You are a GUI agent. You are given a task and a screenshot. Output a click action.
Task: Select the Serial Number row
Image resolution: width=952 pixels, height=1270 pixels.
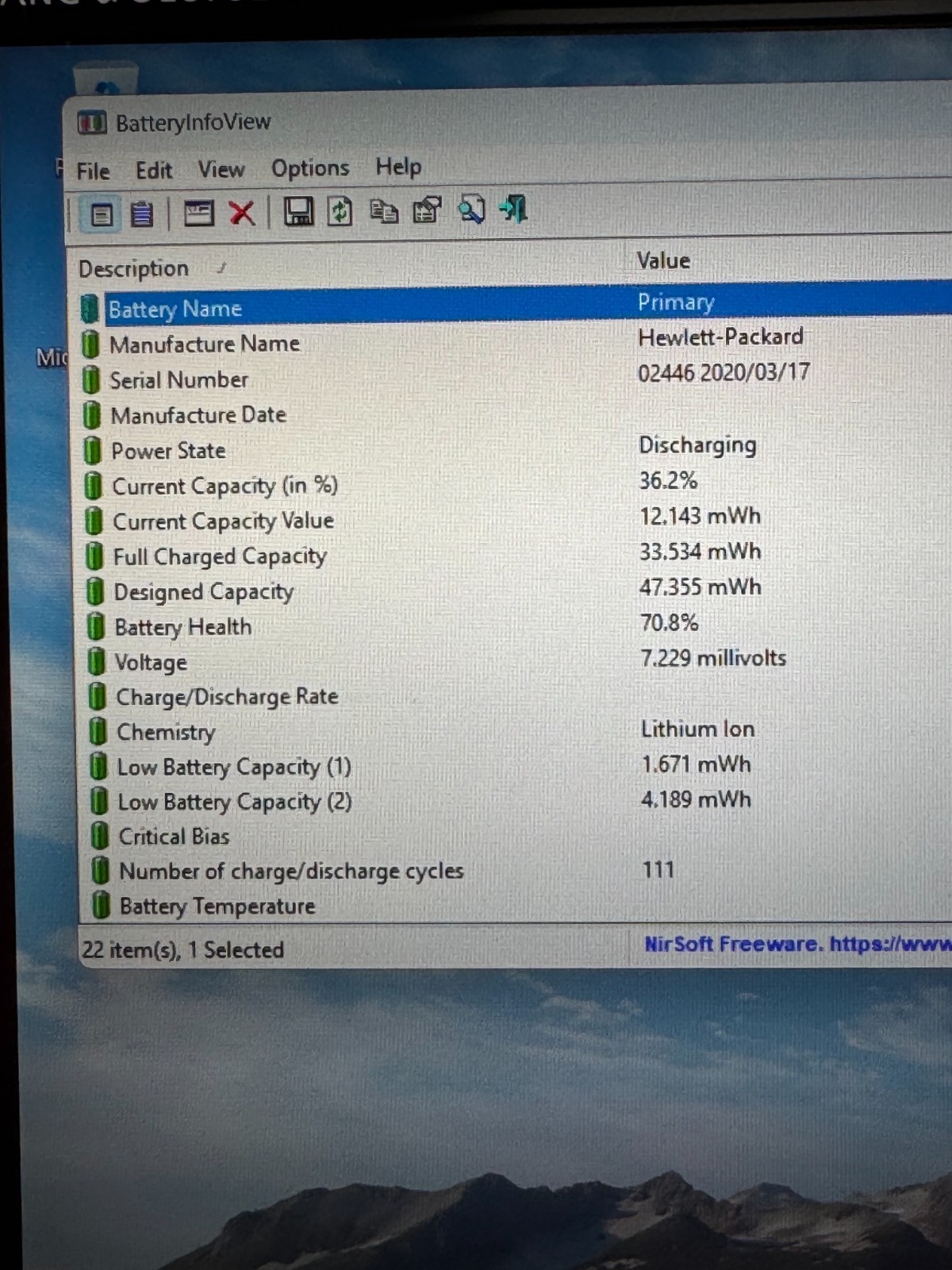click(x=516, y=377)
